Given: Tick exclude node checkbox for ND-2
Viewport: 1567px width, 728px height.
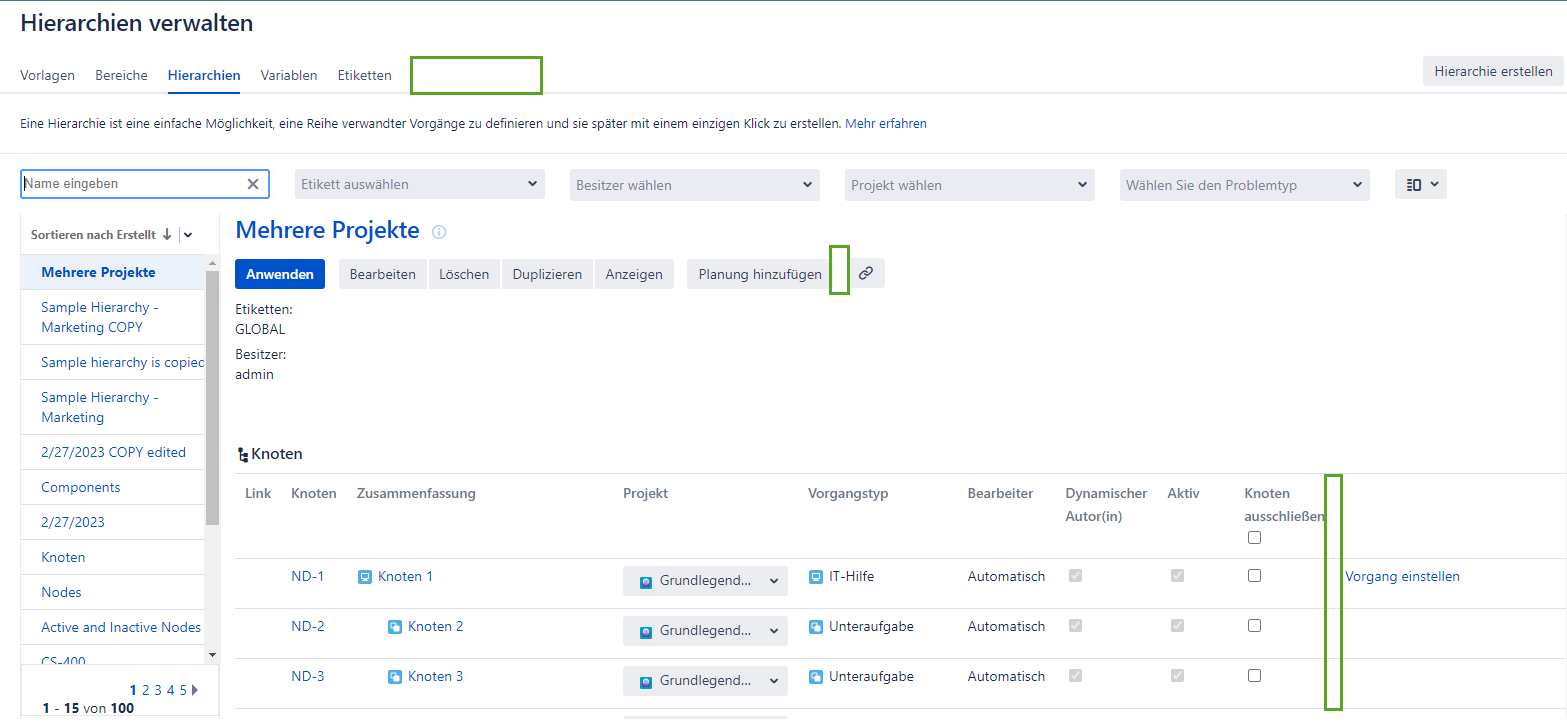Looking at the screenshot, I should click(1254, 626).
